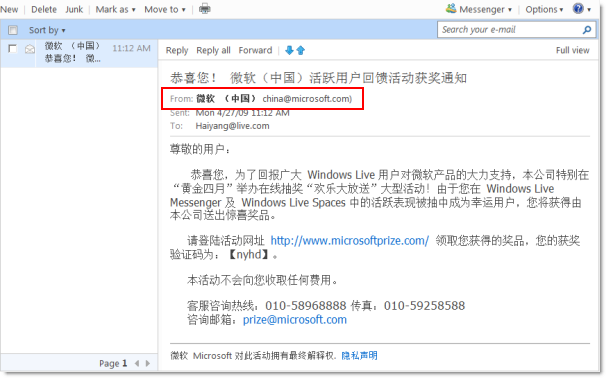Click the envelope icon on the 11:12 AM message

point(30,49)
